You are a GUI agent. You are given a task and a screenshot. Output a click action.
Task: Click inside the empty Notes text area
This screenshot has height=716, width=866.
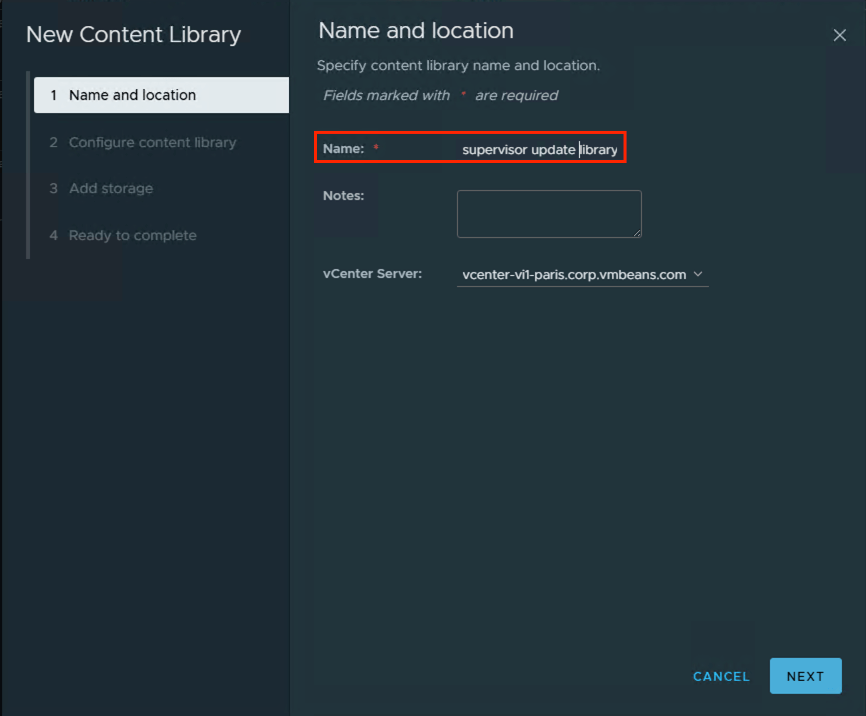(x=548, y=213)
